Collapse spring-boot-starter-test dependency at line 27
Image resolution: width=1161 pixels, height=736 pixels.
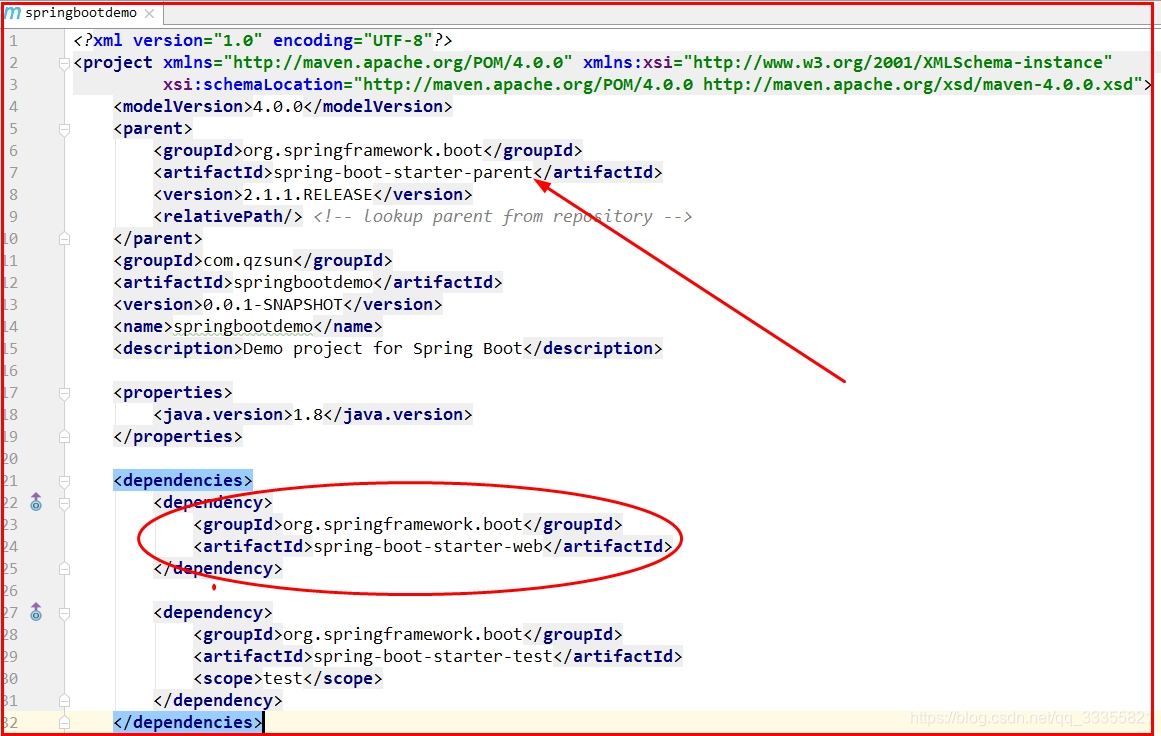click(x=64, y=613)
